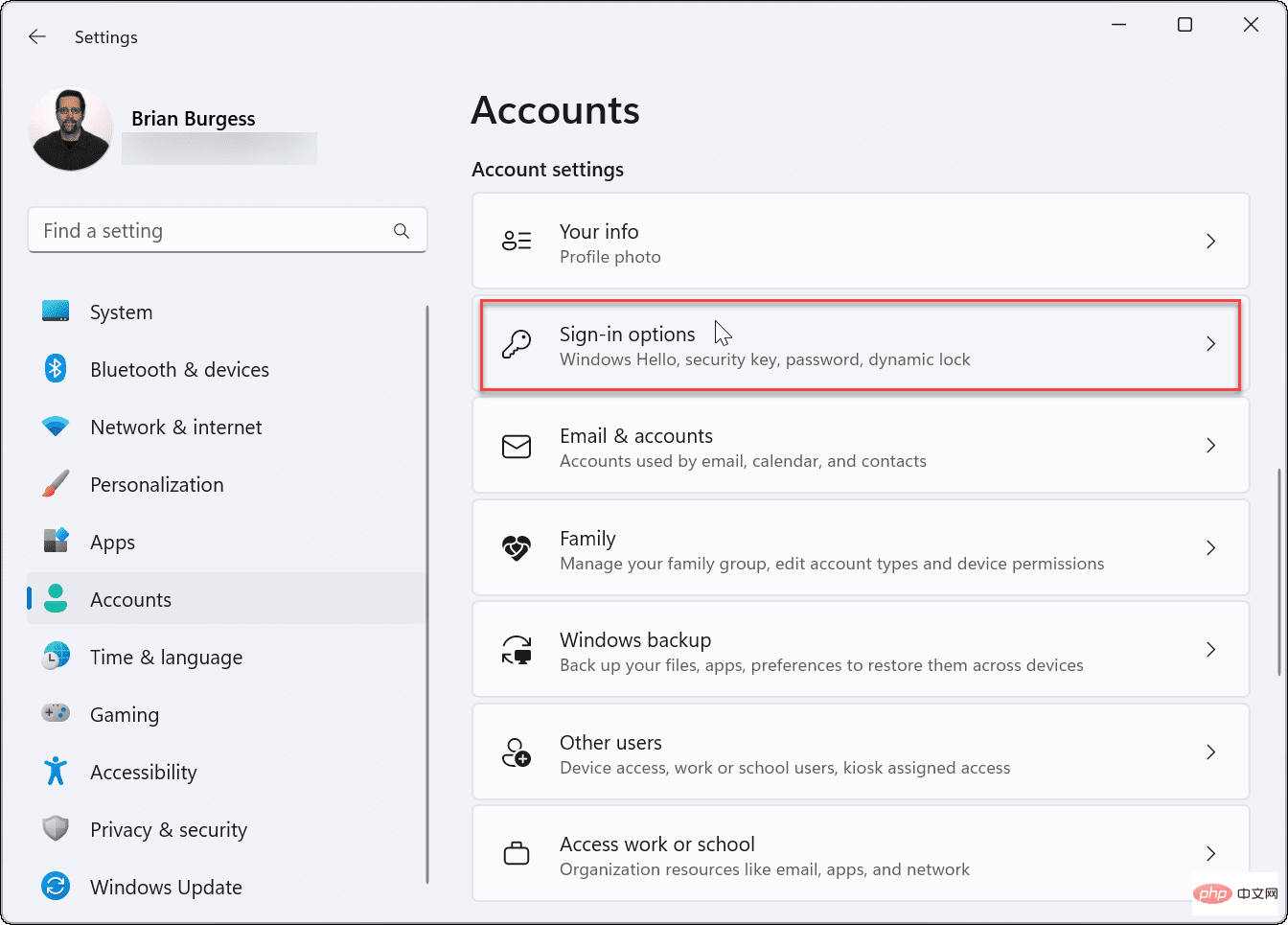This screenshot has height=925, width=1288.
Task: Go to Accessibility settings
Action: point(227,772)
